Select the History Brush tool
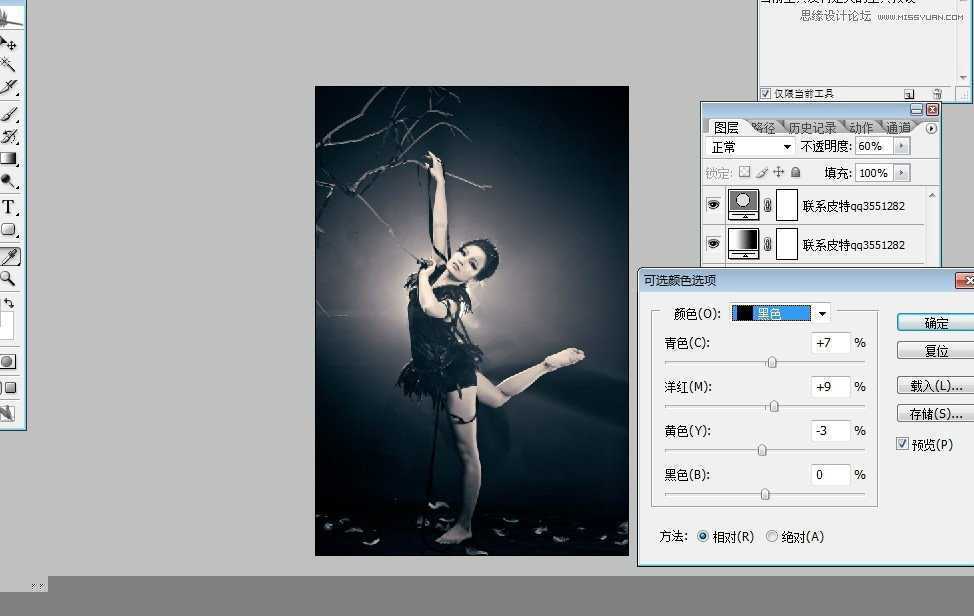 click(9, 136)
